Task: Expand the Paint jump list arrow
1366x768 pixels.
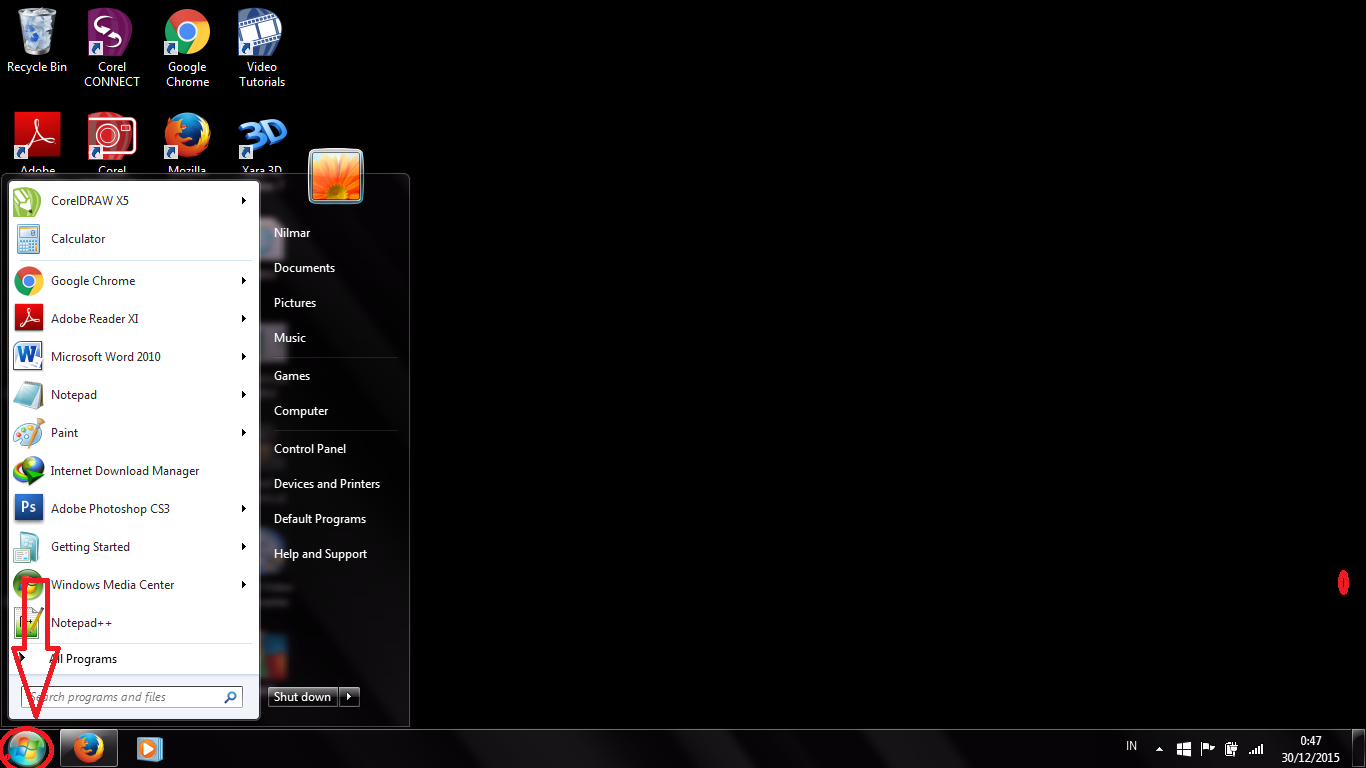Action: tap(243, 433)
